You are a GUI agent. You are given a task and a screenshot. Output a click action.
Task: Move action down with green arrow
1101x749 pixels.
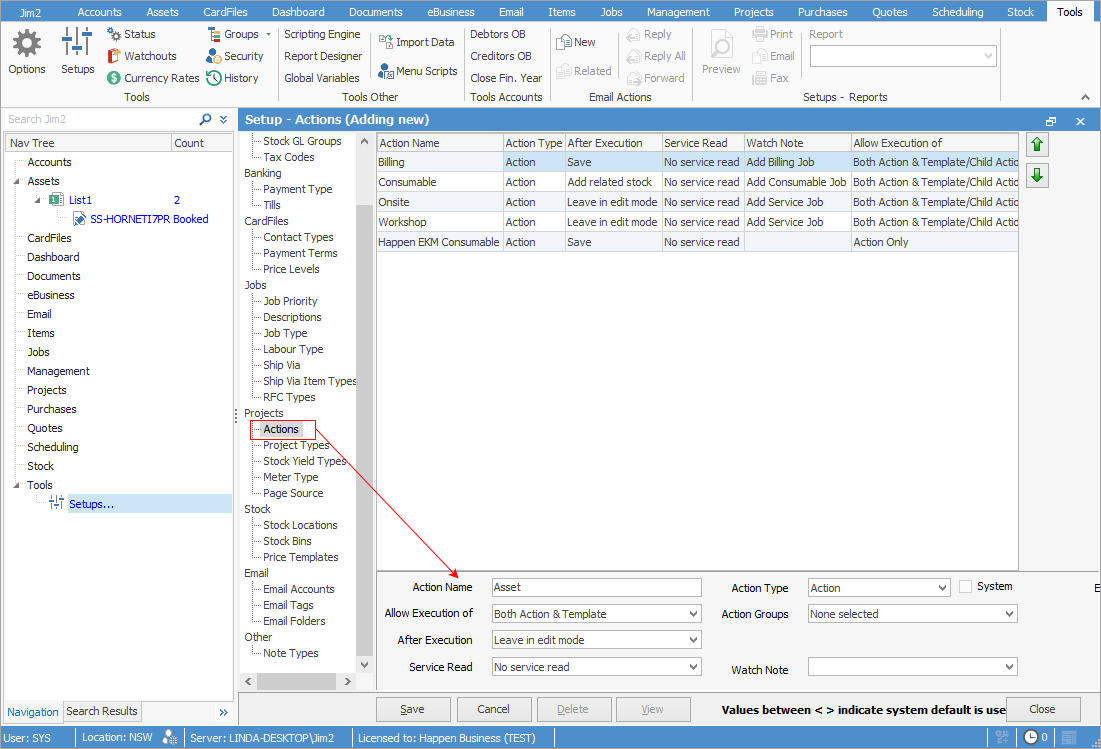[x=1037, y=176]
